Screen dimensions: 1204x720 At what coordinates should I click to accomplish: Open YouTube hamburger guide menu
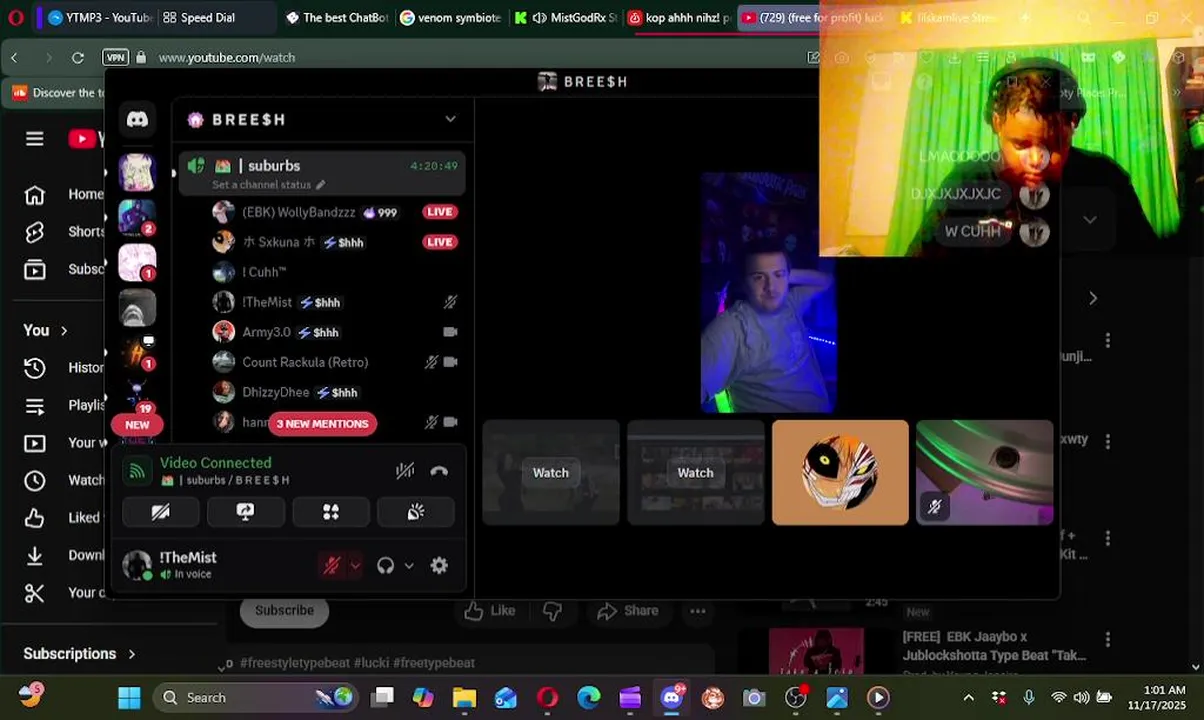35,139
